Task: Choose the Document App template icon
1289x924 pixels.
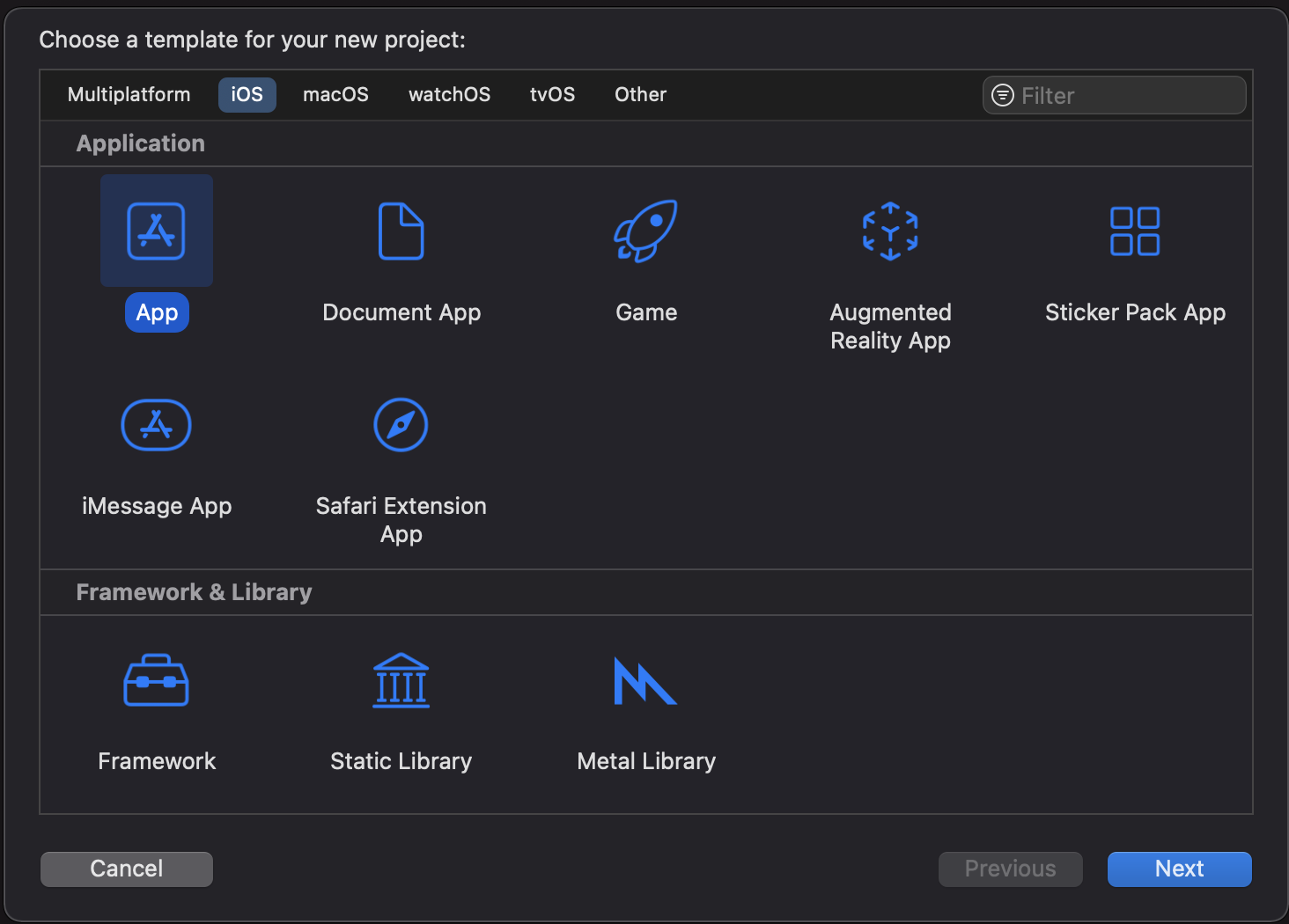Action: click(401, 231)
